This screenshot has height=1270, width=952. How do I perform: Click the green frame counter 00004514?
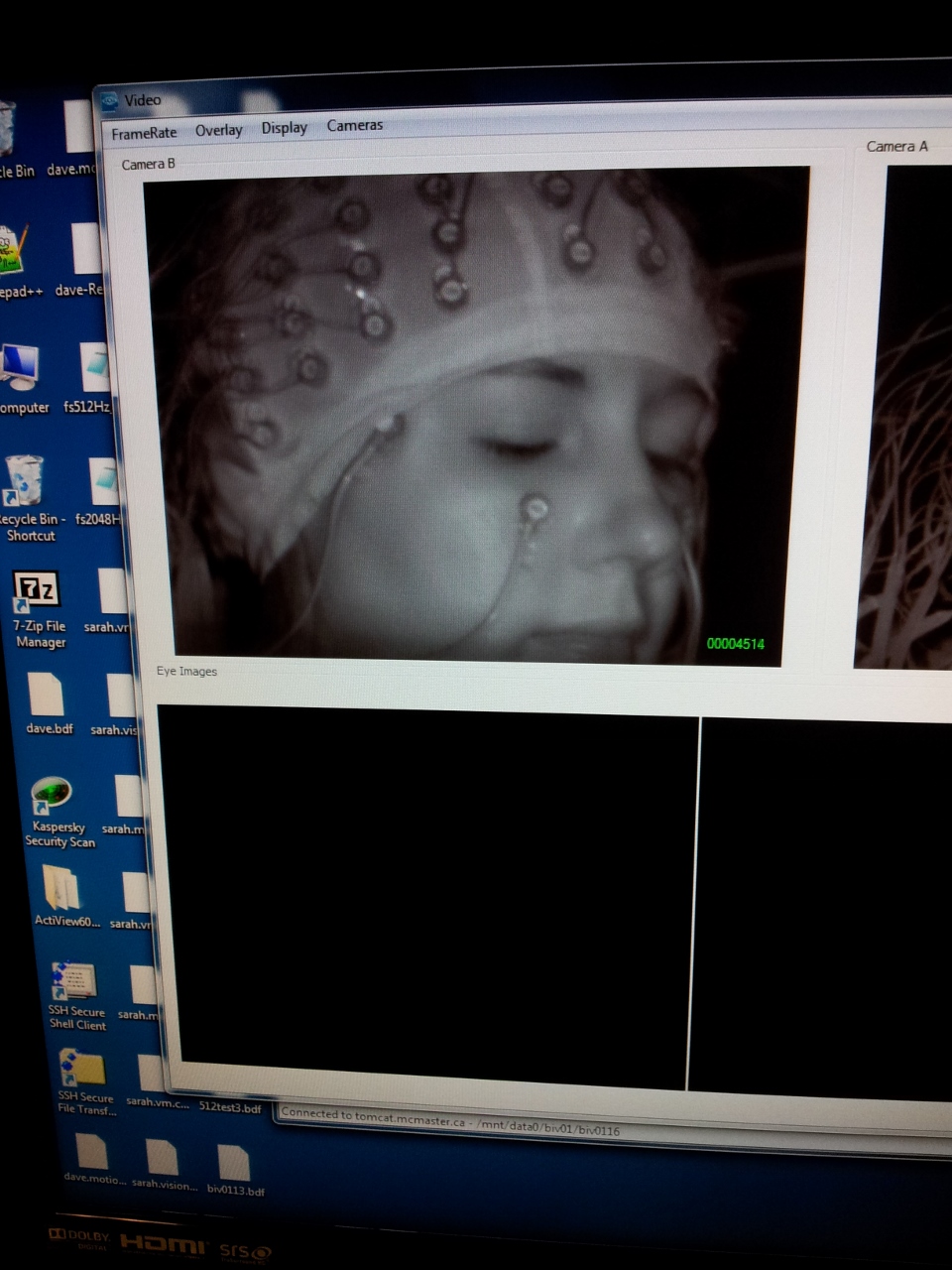pos(736,644)
